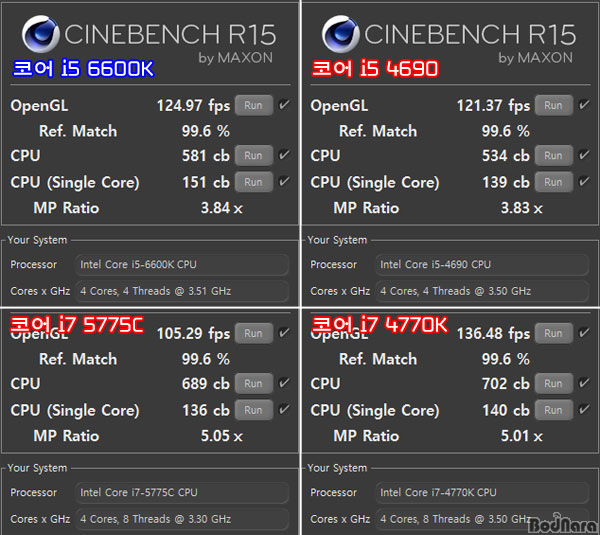The height and width of the screenshot is (535, 600).
Task: Click the 5.01 x MP Ratio value
Action: point(522,436)
